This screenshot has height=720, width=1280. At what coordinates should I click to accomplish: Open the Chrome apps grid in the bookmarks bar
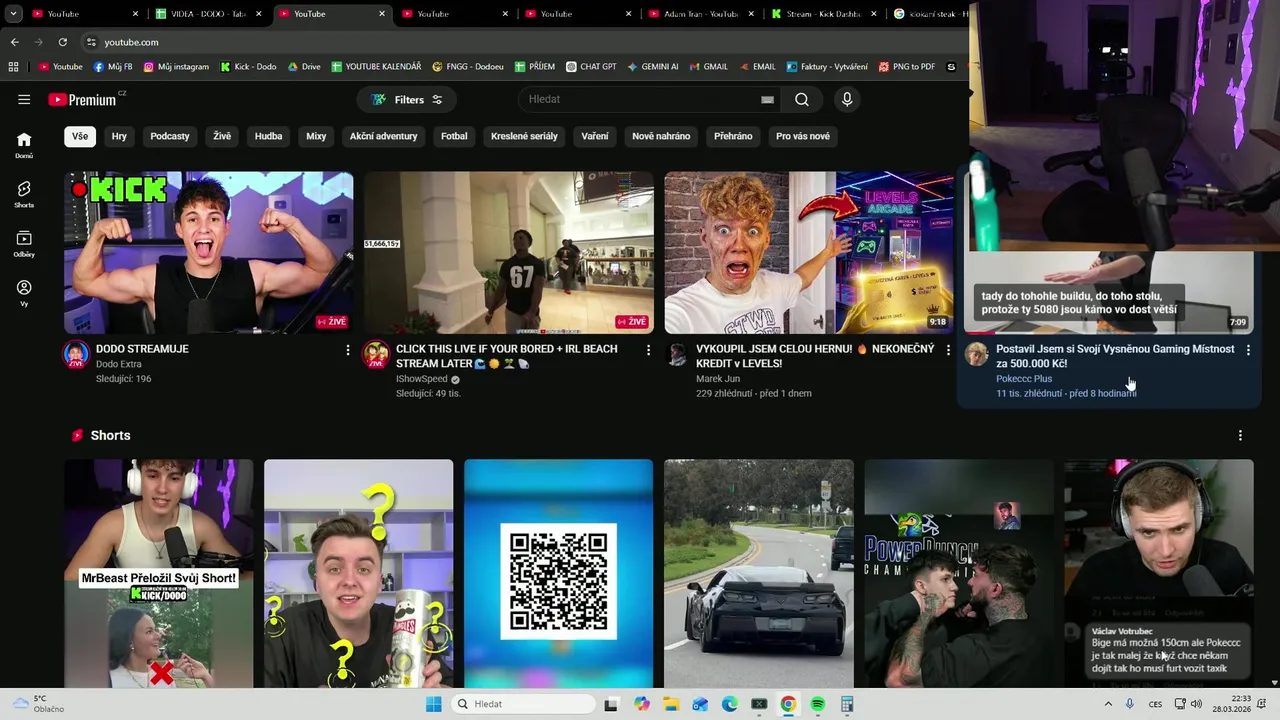(13, 67)
